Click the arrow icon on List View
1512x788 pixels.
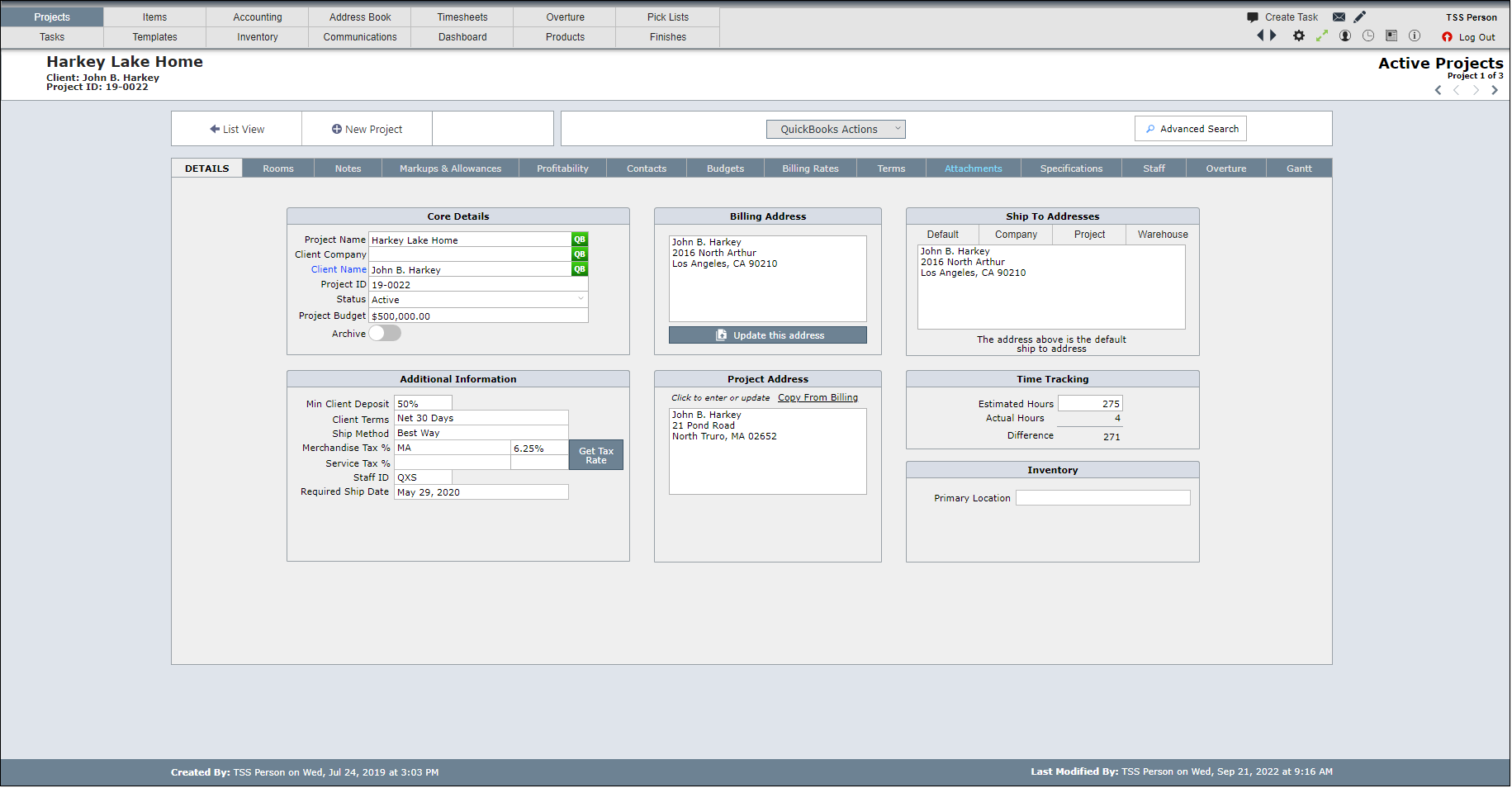point(215,129)
